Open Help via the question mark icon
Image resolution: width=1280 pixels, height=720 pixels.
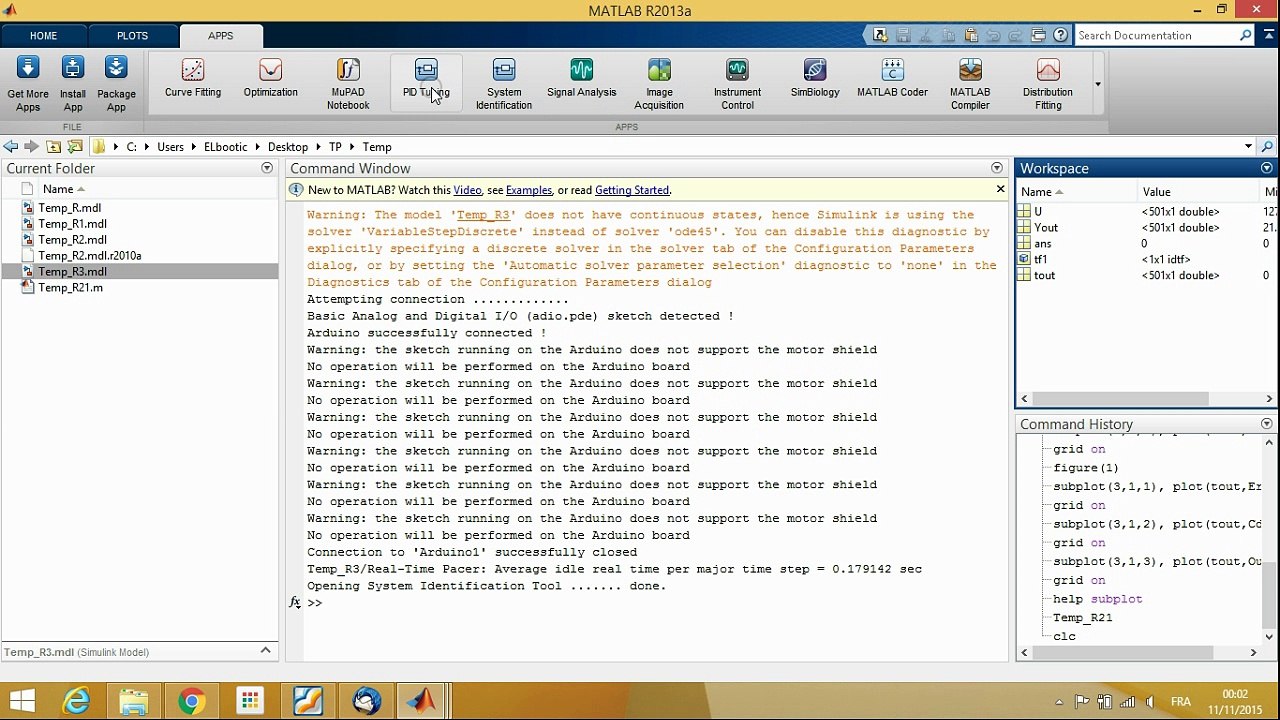(1060, 35)
